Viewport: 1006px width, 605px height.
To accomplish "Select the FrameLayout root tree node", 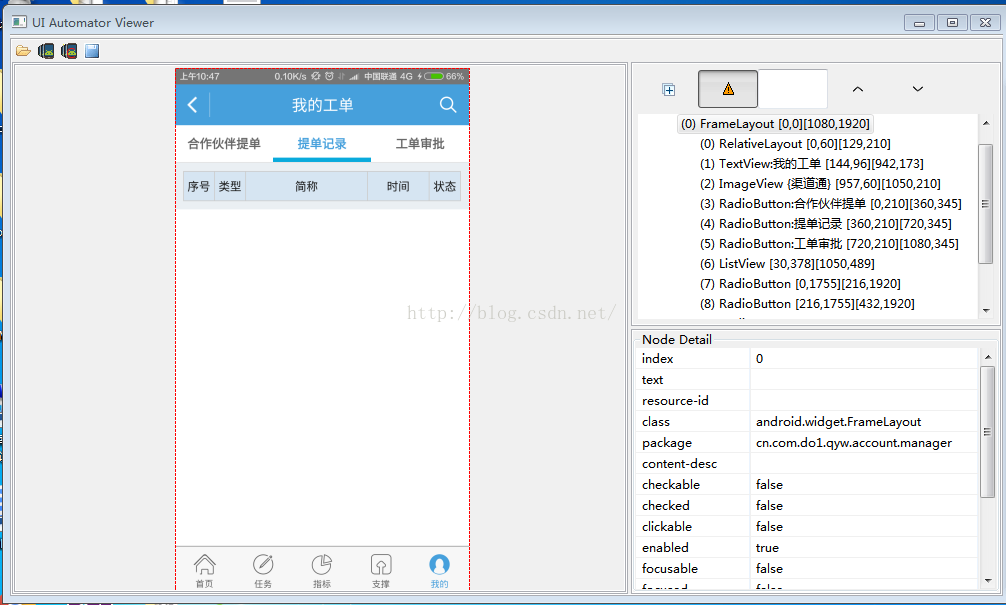I will (x=775, y=124).
